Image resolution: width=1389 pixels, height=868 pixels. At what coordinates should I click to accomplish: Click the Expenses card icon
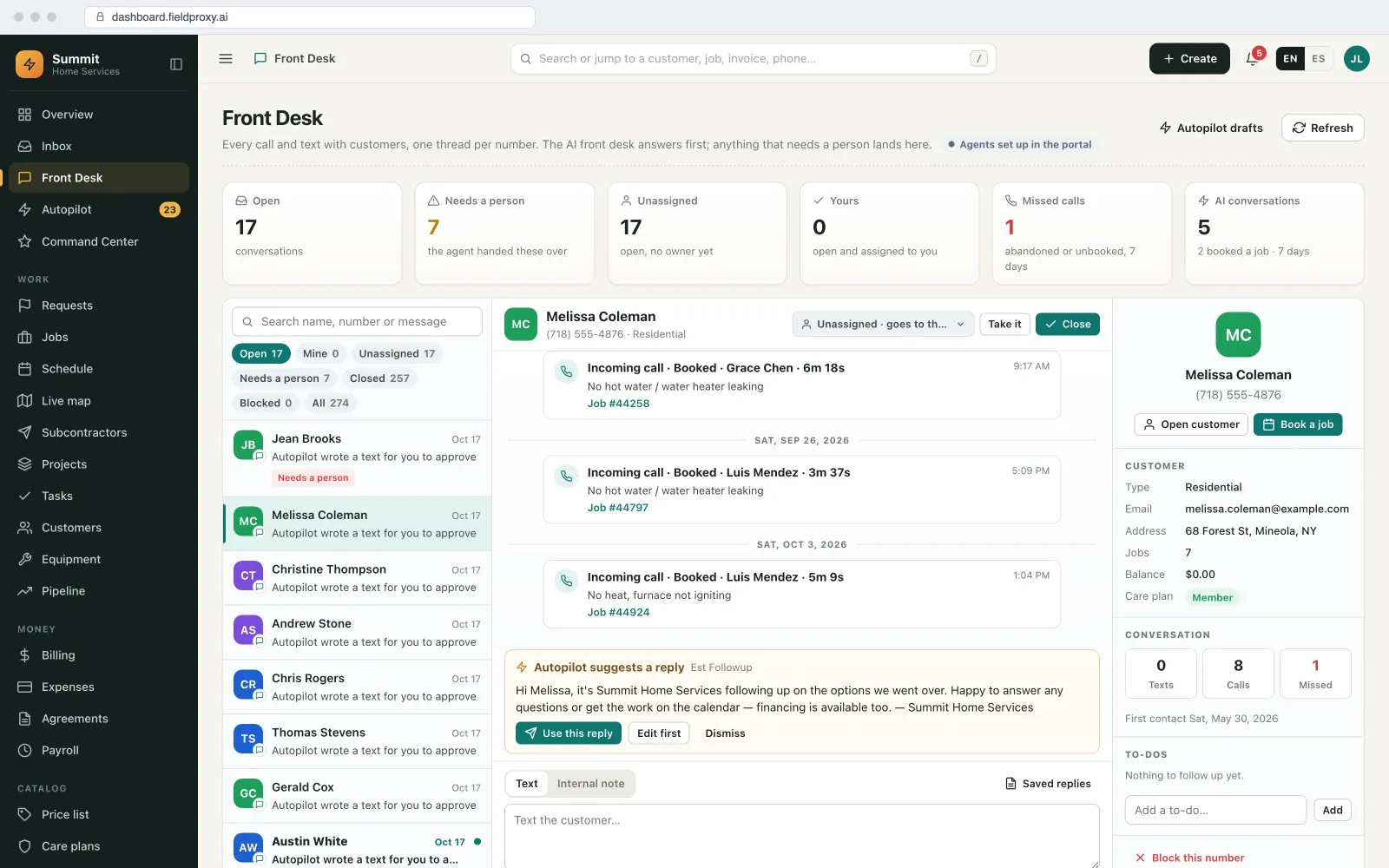pyautogui.click(x=25, y=687)
